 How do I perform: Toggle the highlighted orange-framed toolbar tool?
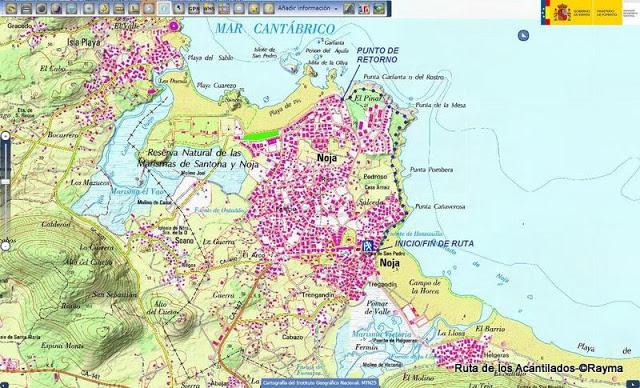tap(149, 9)
